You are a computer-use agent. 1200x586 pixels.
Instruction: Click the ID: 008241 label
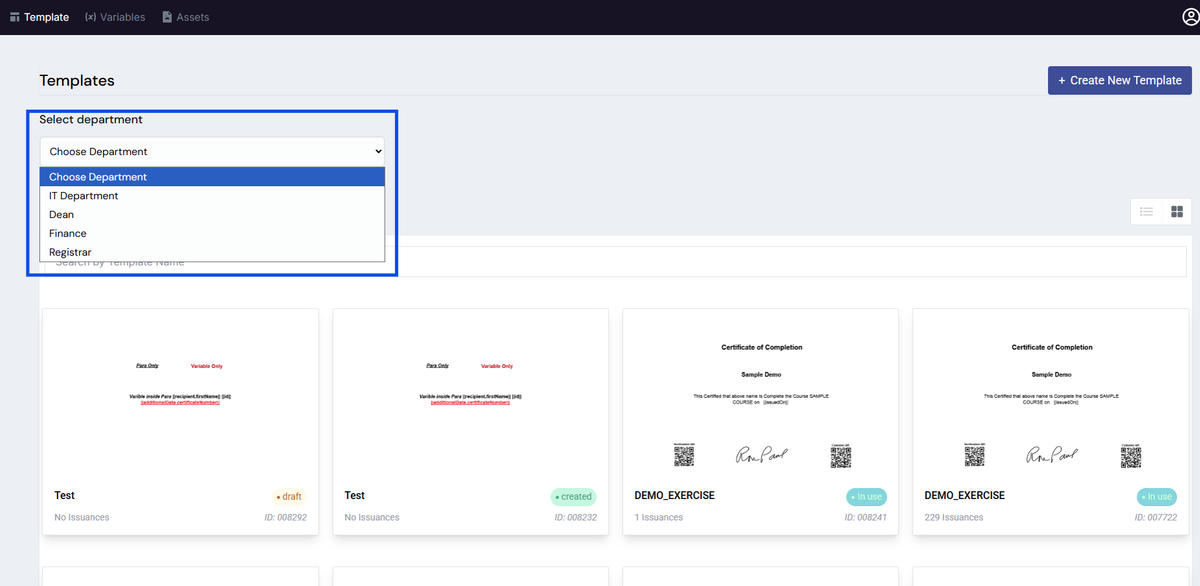pos(865,518)
